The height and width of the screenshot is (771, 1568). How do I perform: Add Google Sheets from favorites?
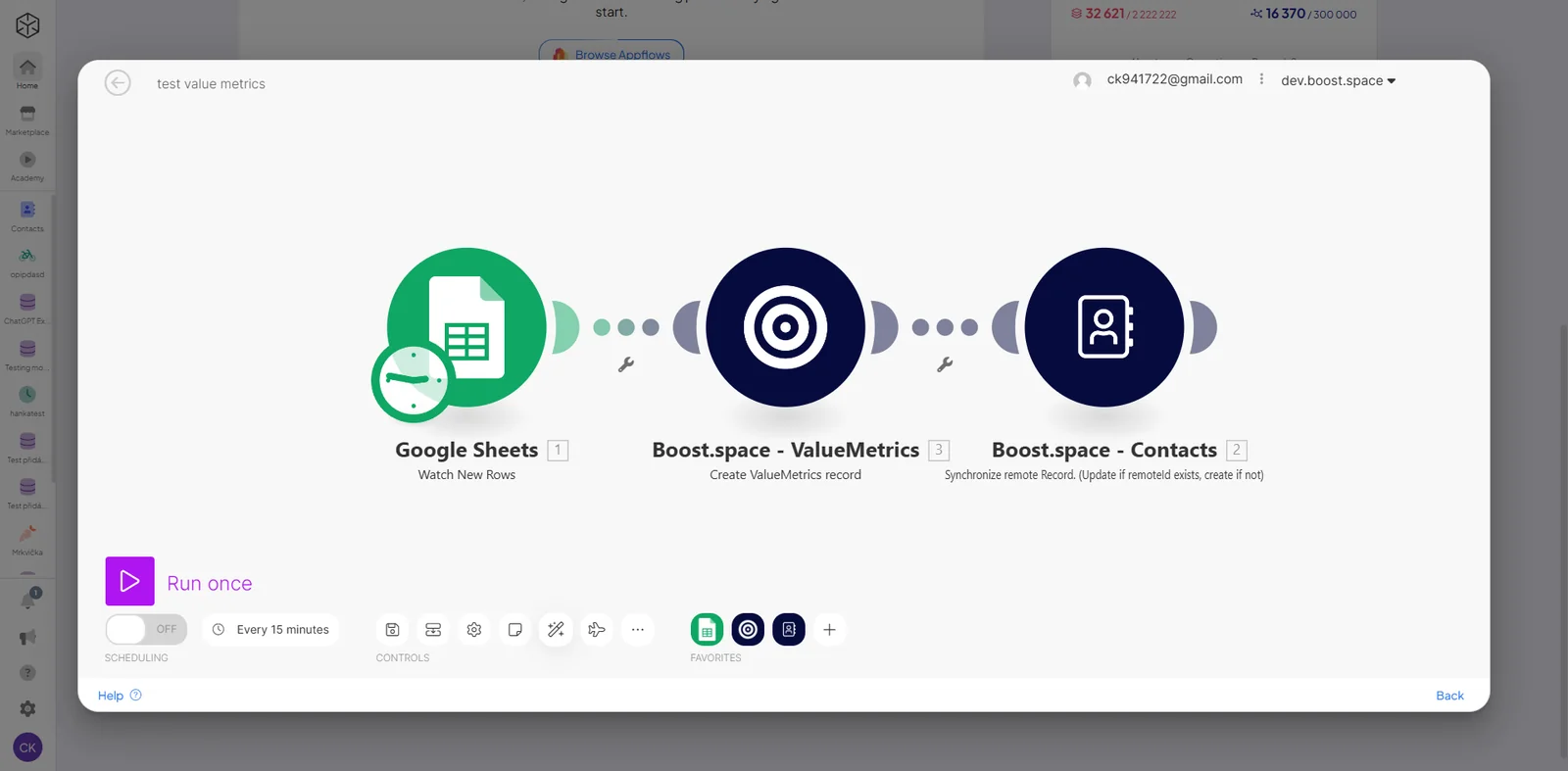point(707,630)
